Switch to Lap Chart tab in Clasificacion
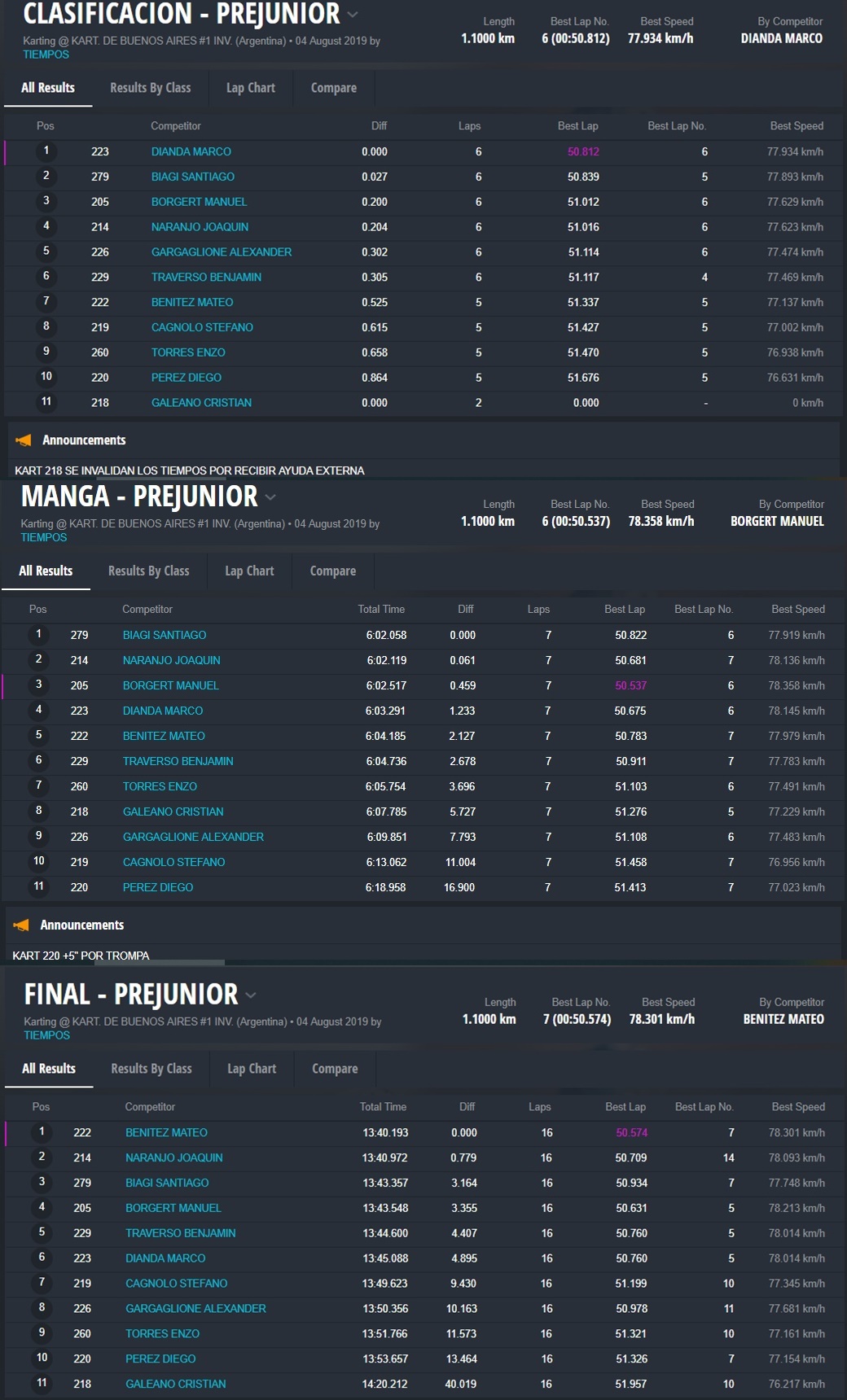Viewport: 847px width, 1400px height. (x=250, y=88)
